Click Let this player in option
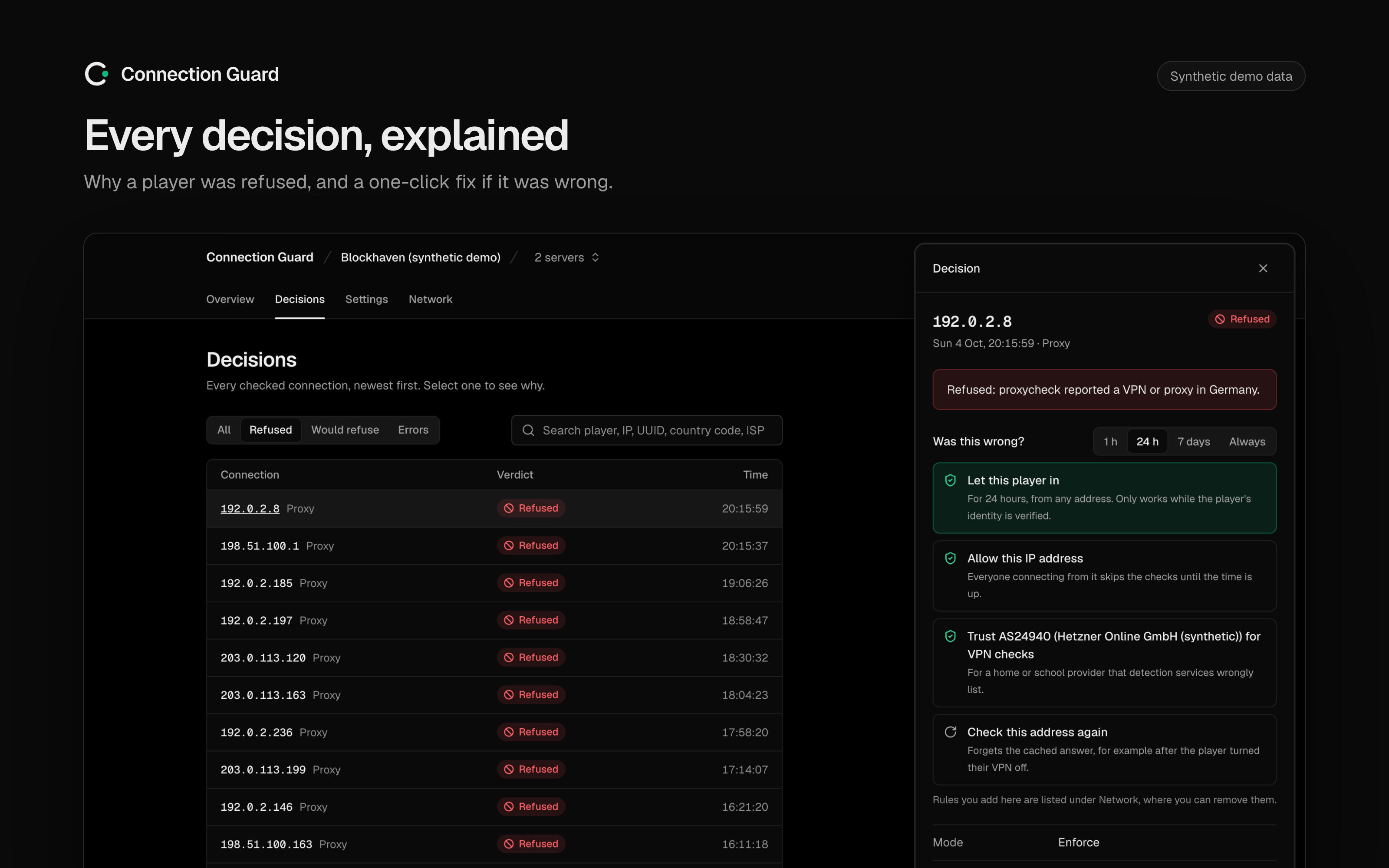Screen dimensions: 1389x868 [x=1104, y=498]
